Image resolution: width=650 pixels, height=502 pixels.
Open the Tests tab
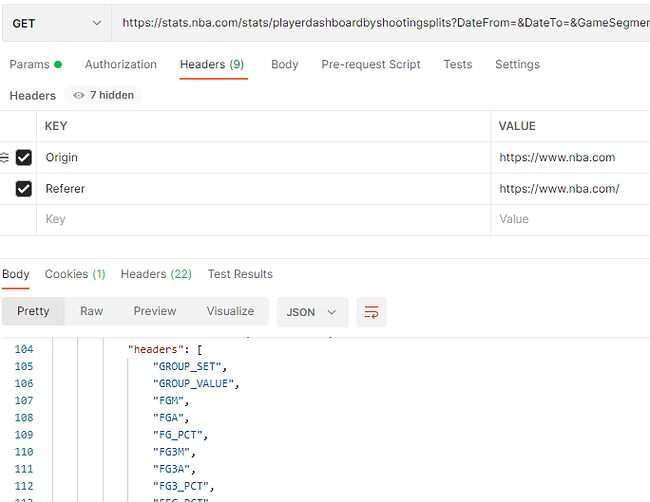coord(457,64)
